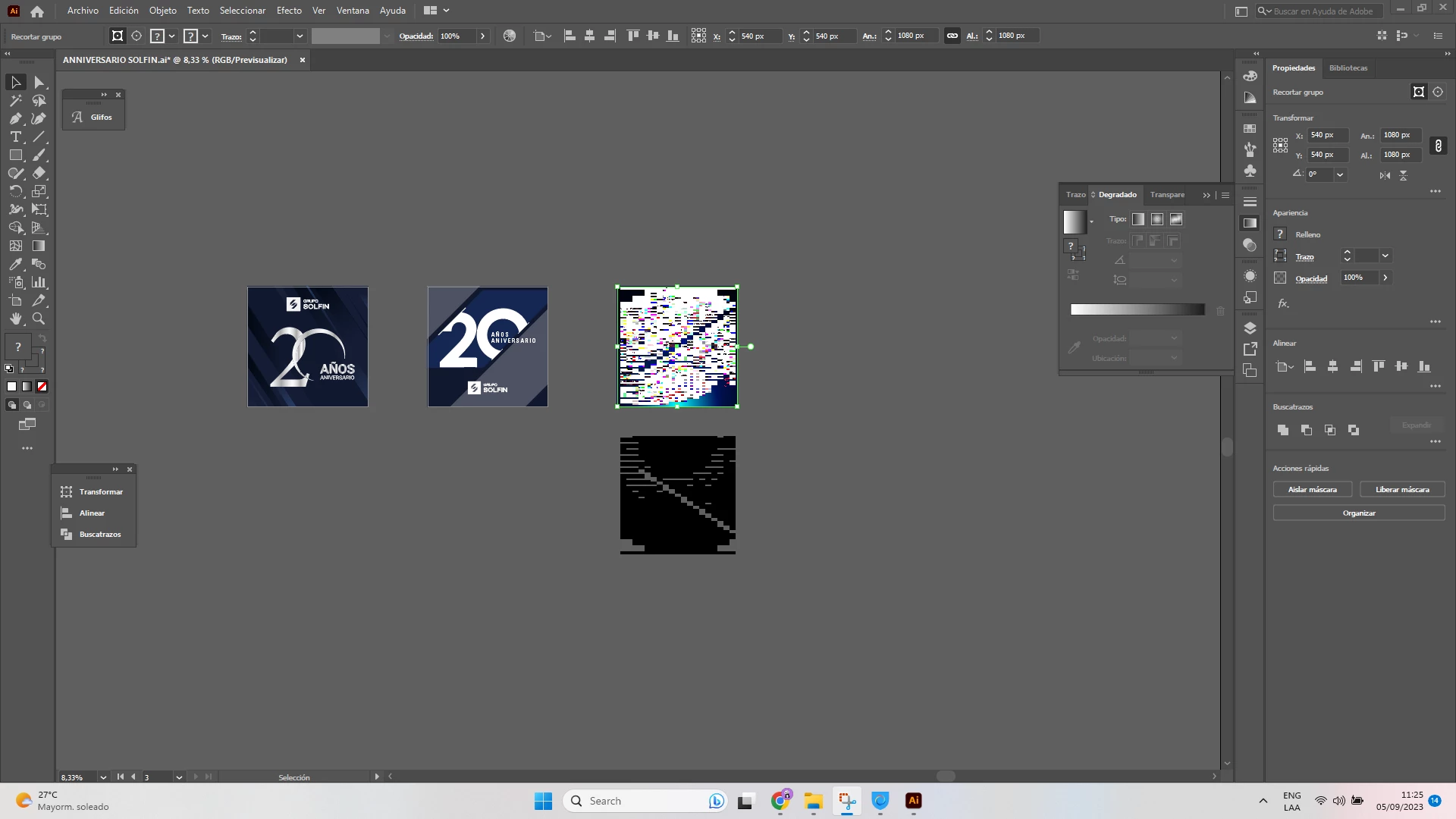Select the Artboard tool
The image size is (1456, 819).
pos(15,301)
